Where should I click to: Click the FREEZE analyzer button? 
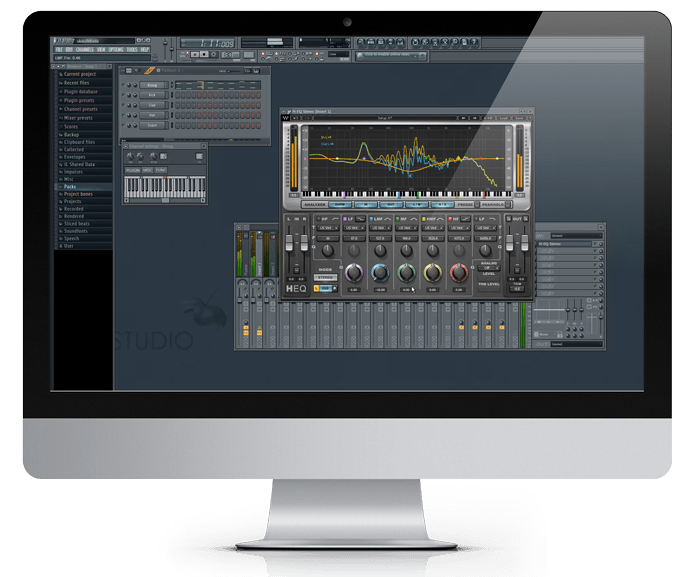coord(463,205)
